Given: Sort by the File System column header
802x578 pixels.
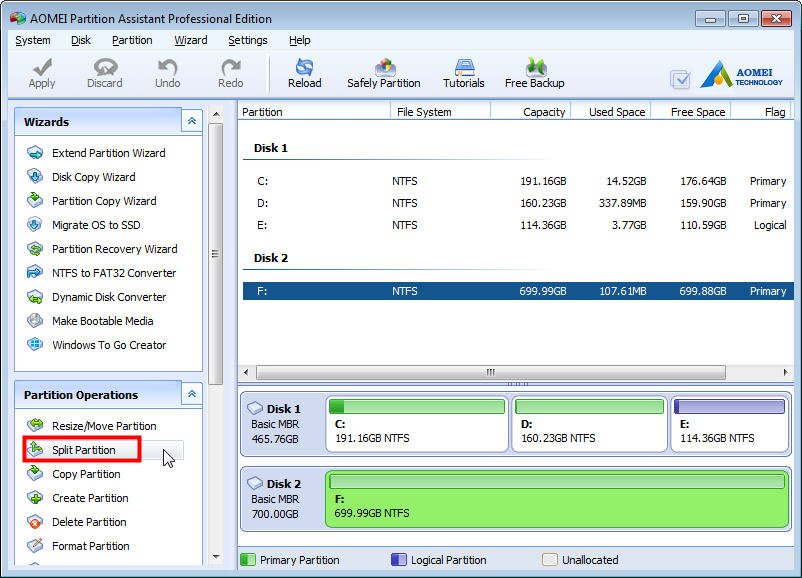Looking at the screenshot, I should (440, 112).
